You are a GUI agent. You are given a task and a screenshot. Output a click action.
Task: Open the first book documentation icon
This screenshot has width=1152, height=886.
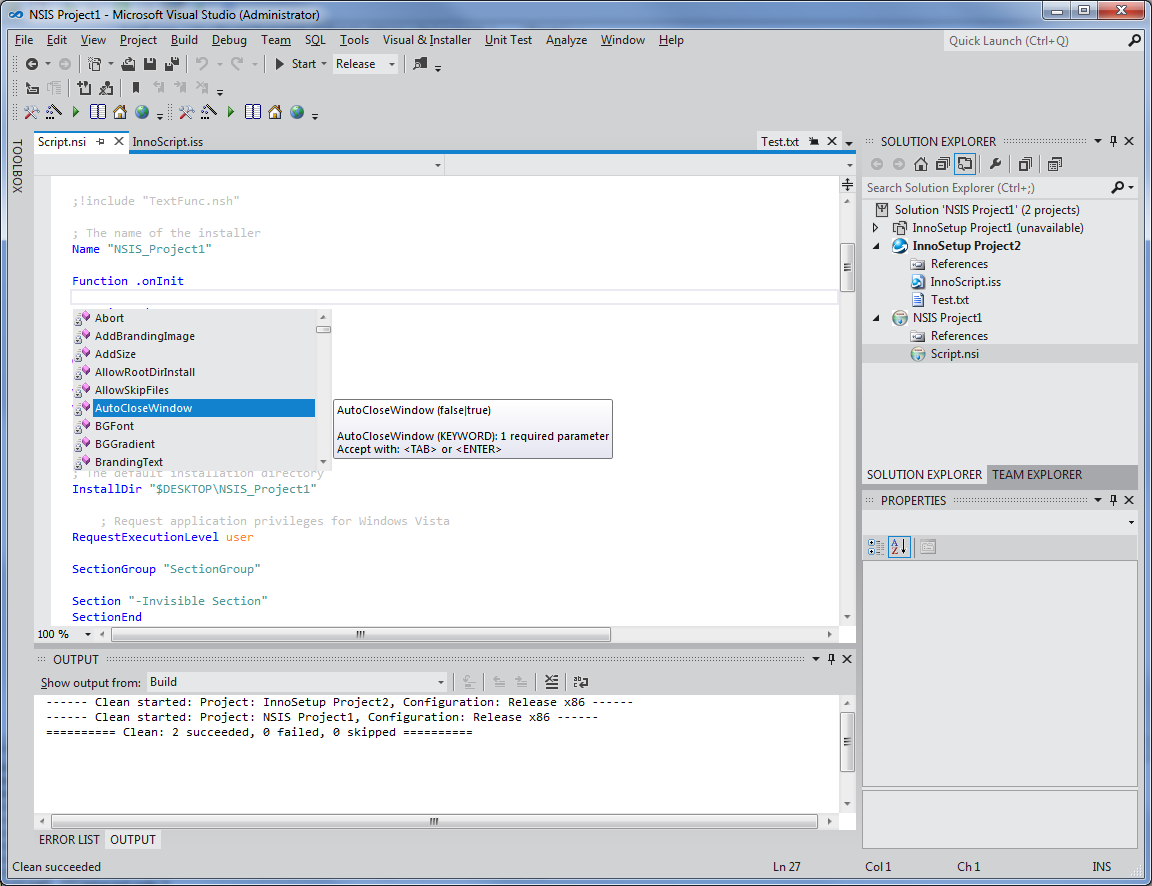(98, 112)
